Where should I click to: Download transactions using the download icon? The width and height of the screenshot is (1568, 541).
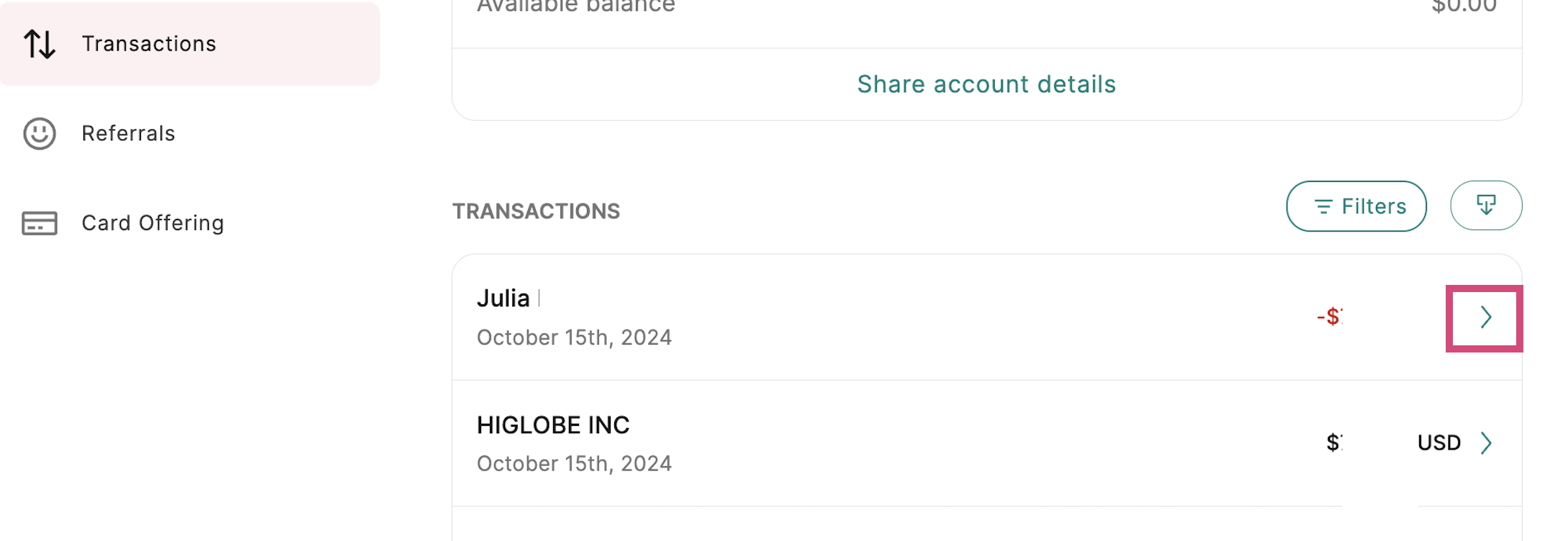[1486, 205]
